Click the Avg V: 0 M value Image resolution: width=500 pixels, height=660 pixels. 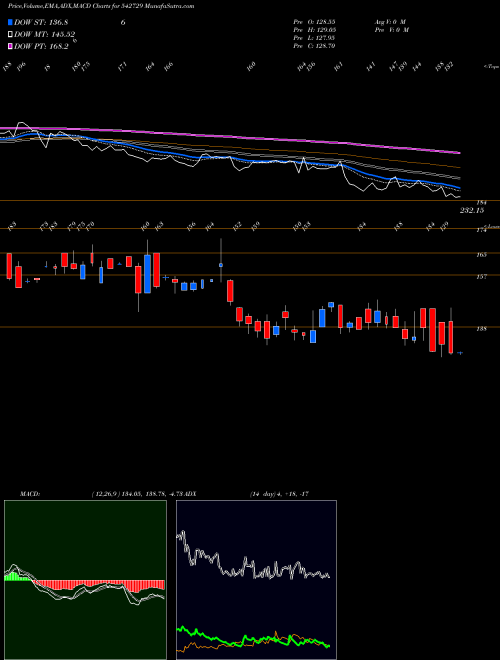tap(390, 22)
